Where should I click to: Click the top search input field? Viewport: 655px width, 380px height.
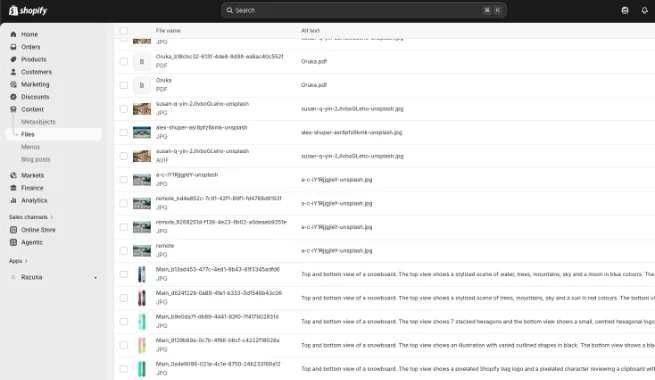click(x=363, y=10)
